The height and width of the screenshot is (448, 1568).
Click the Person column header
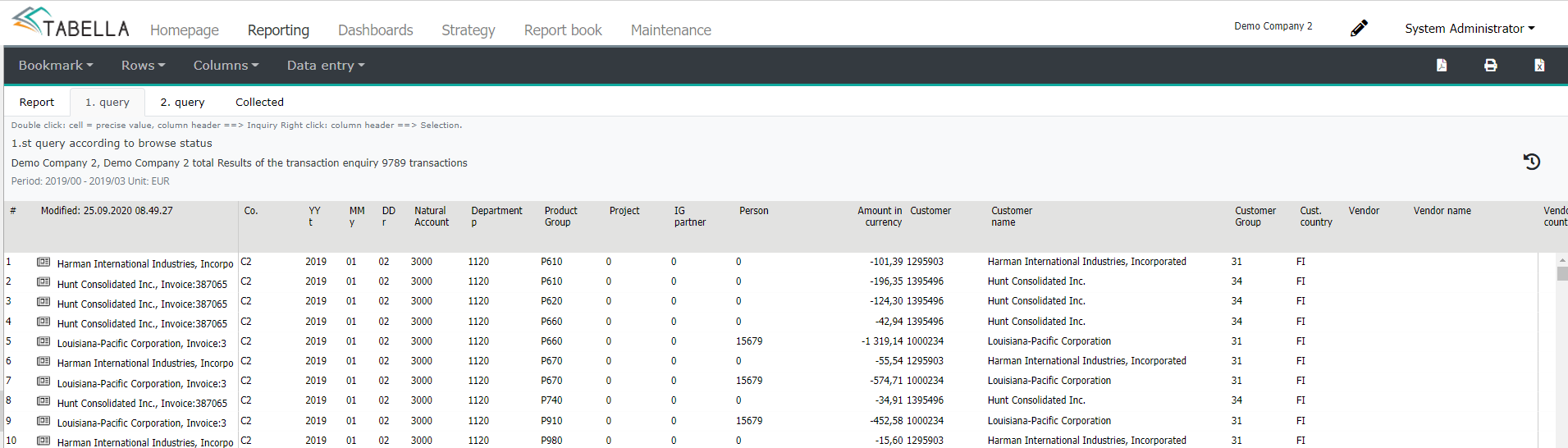(753, 211)
